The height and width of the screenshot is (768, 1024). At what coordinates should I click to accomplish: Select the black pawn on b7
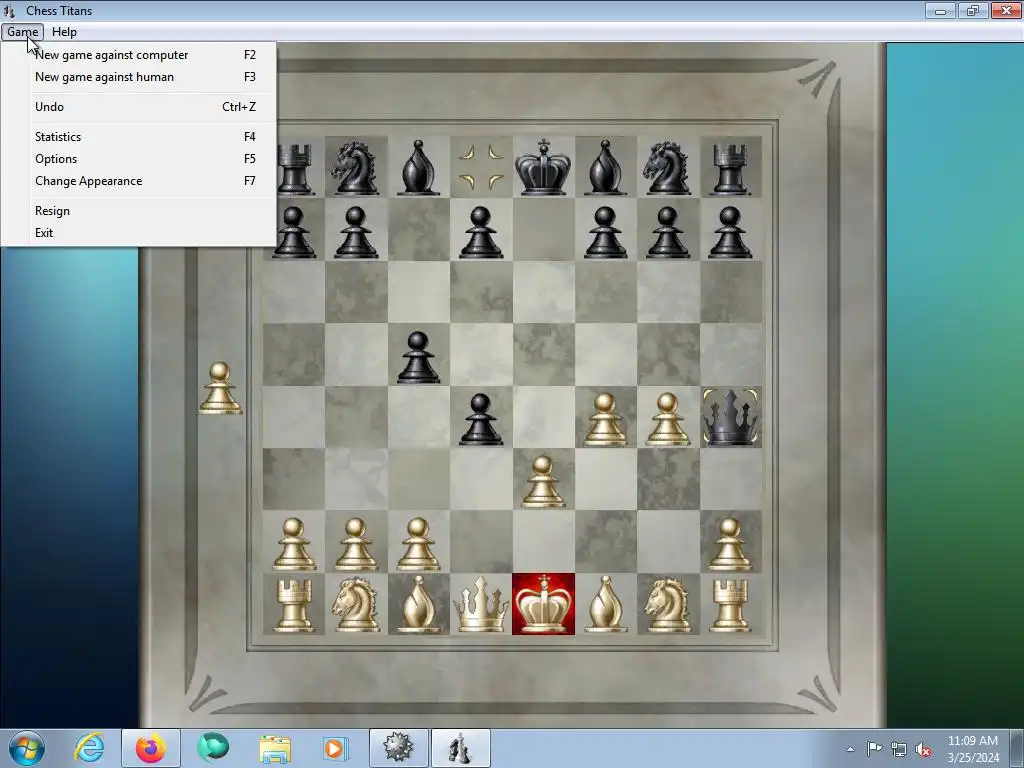coord(356,232)
